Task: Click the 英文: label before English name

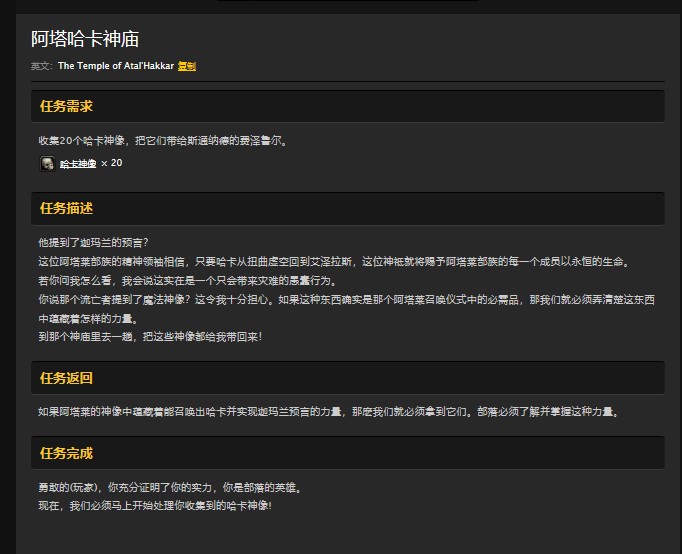Action: [41, 66]
